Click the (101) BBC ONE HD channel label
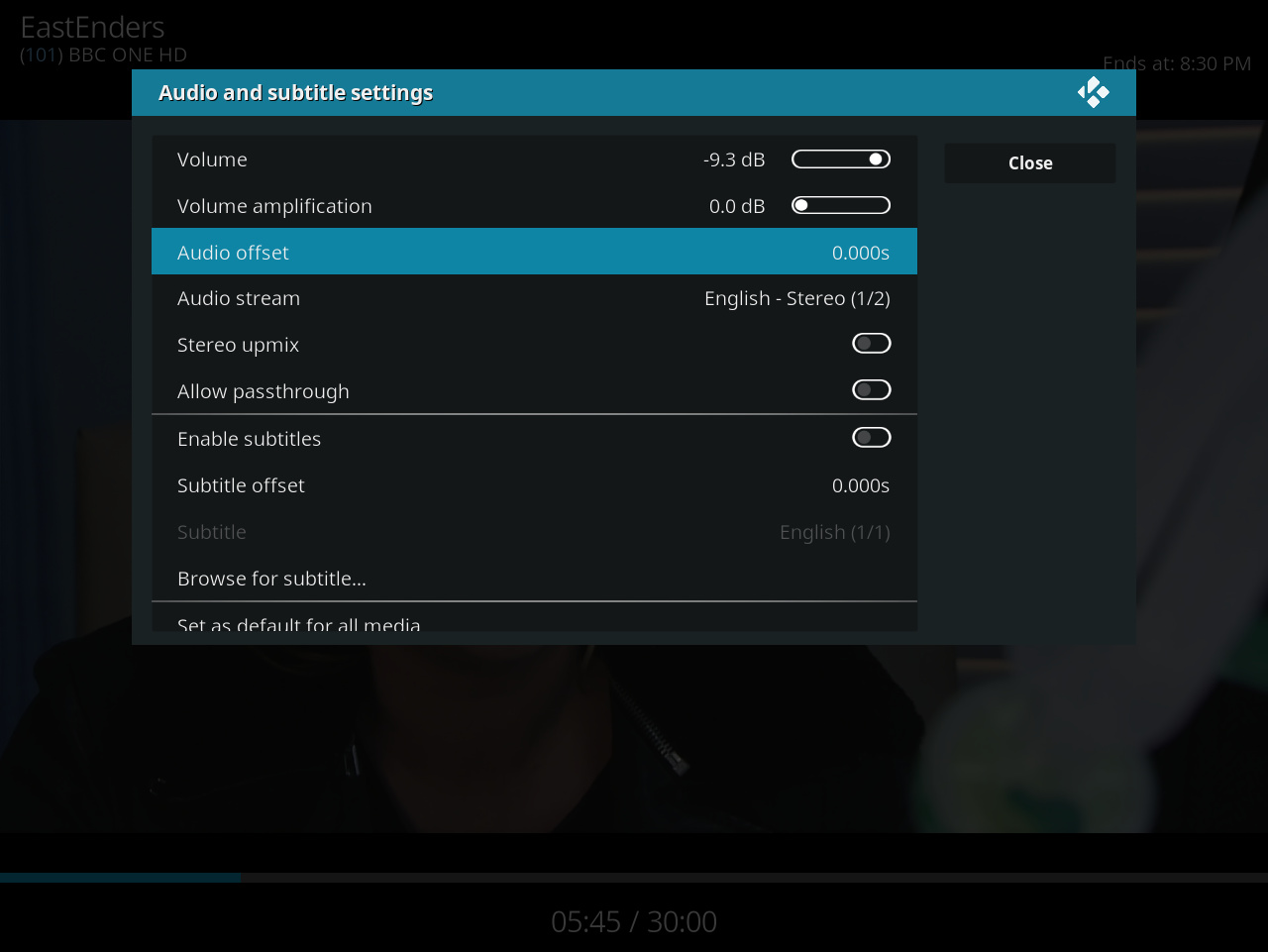 103,54
